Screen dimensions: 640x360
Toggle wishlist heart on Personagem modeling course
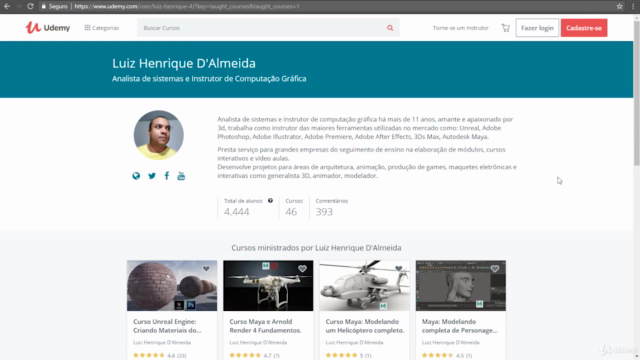495,269
